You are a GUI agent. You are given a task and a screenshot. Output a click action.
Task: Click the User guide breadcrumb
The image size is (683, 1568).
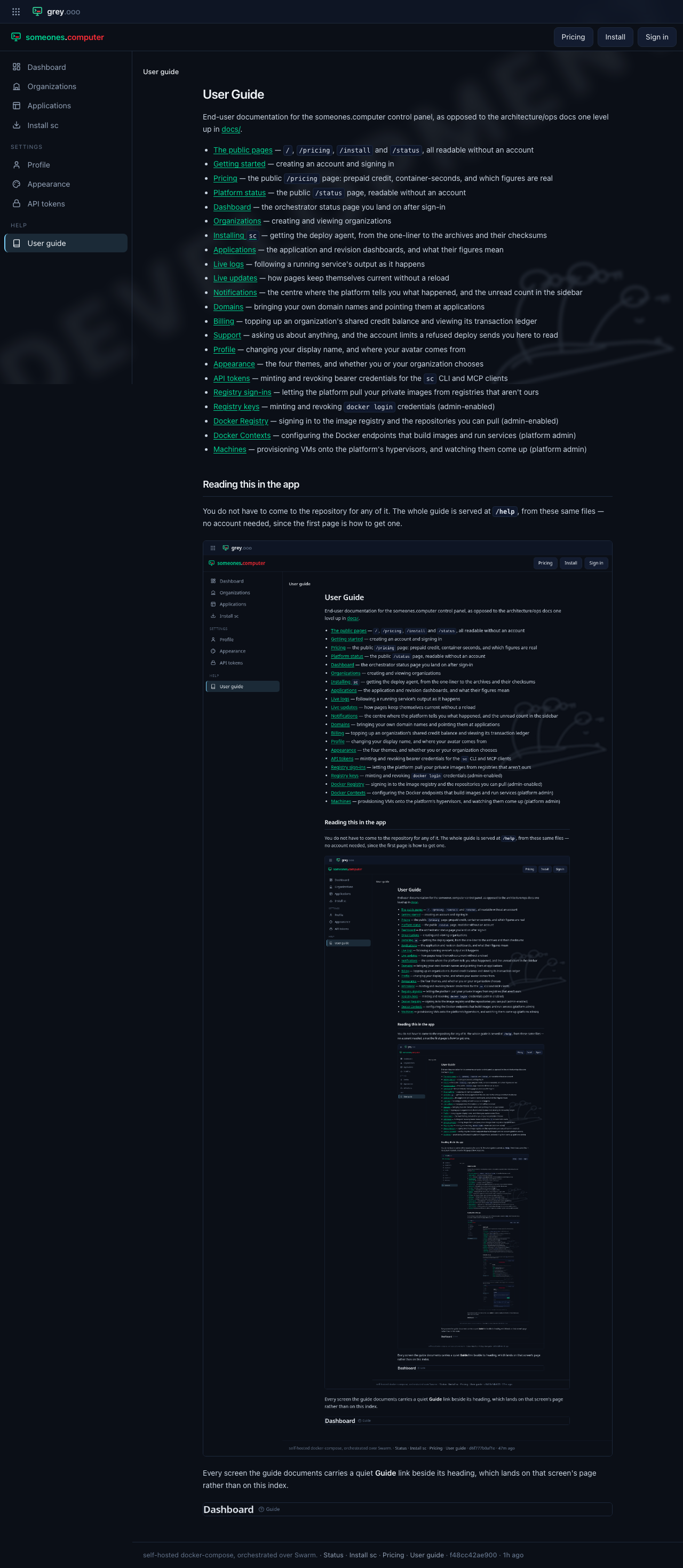(161, 72)
